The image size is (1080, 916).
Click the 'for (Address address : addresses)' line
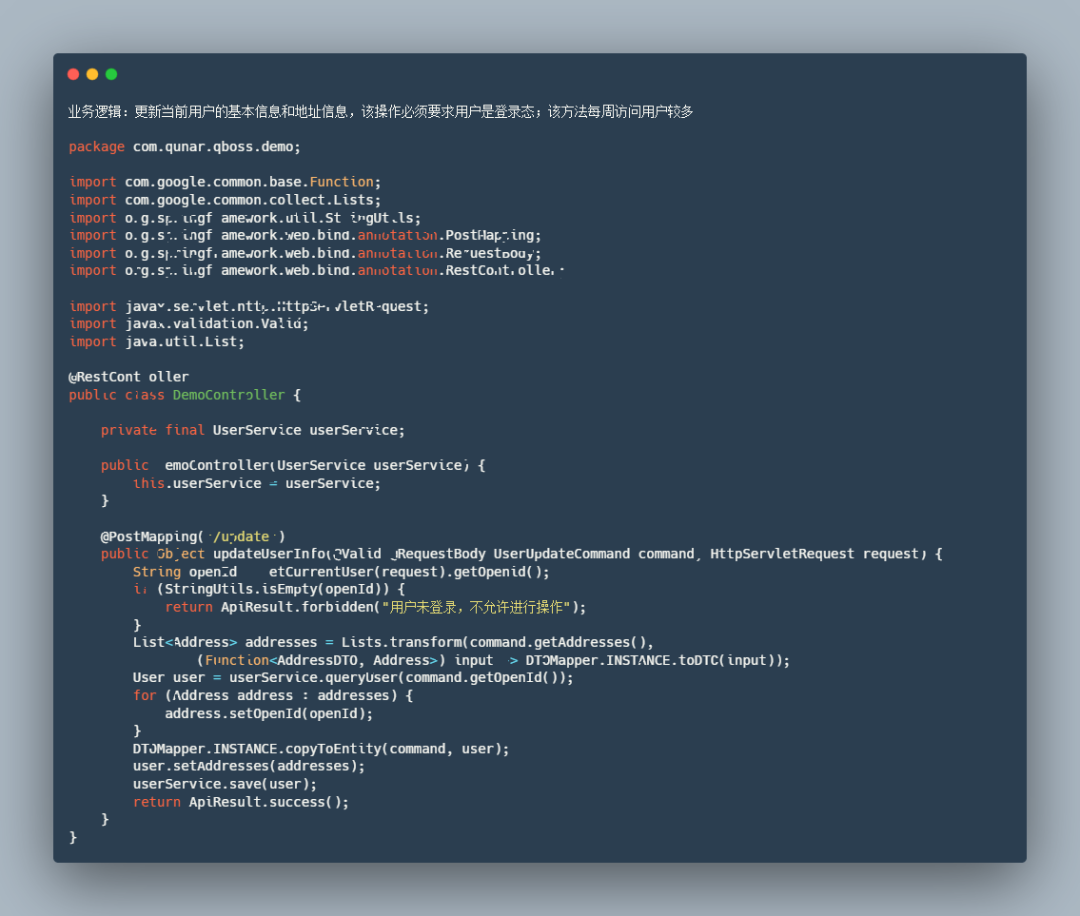(x=273, y=696)
